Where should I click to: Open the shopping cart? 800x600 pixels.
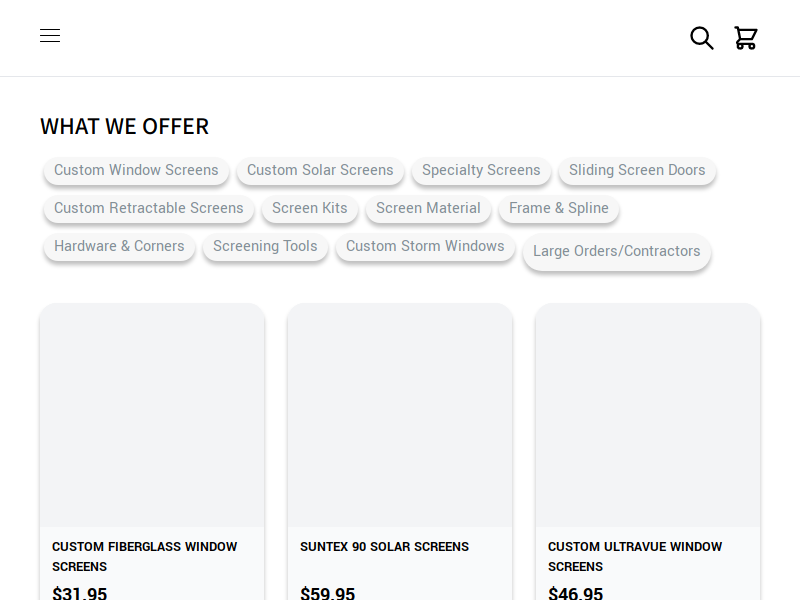tap(745, 38)
